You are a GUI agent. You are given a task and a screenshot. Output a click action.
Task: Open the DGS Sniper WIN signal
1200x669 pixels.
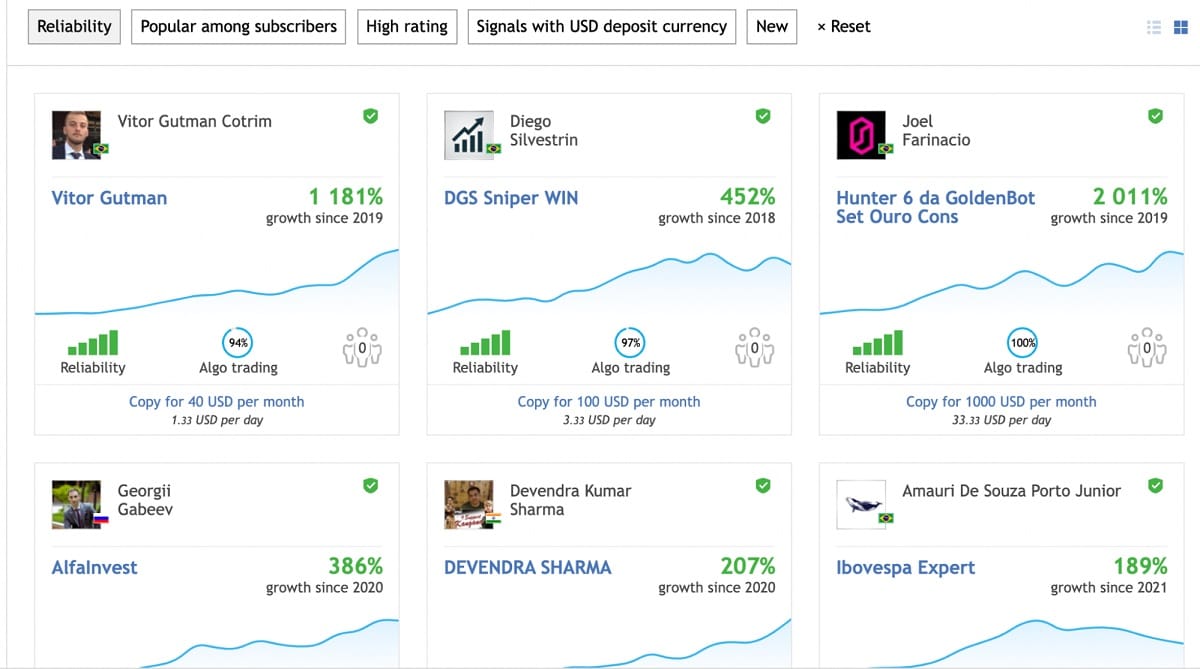click(x=511, y=198)
